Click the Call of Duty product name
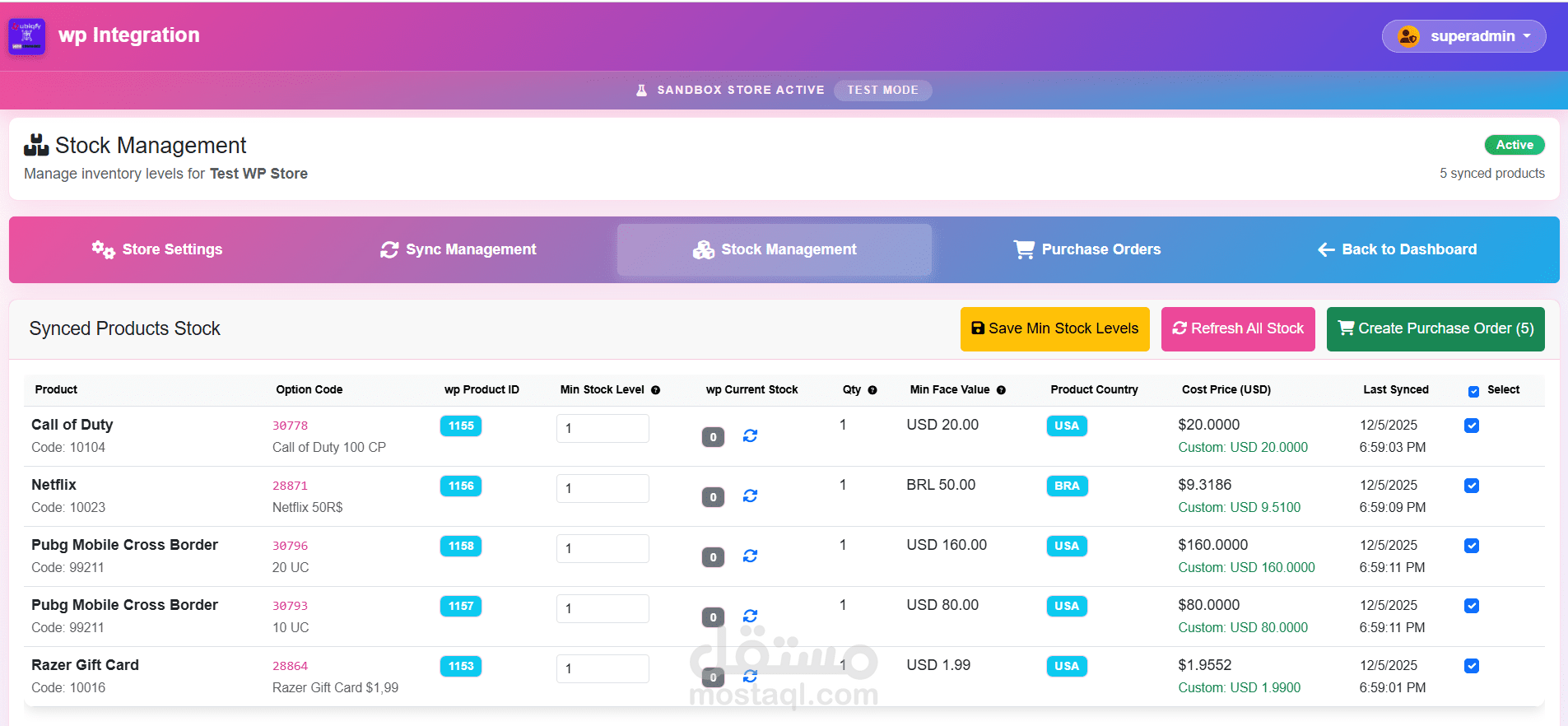Screen dimensions: 1568x726 coord(72,425)
